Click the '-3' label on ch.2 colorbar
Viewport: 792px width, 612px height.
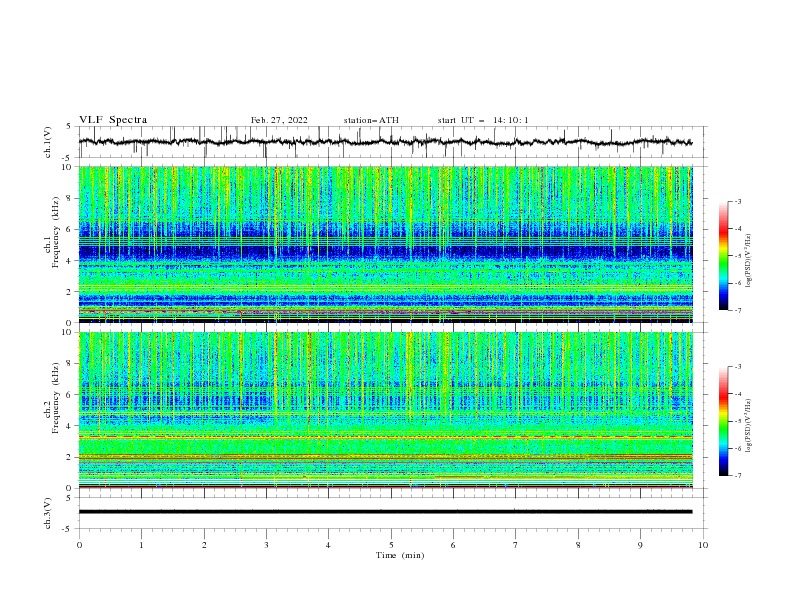click(x=737, y=367)
